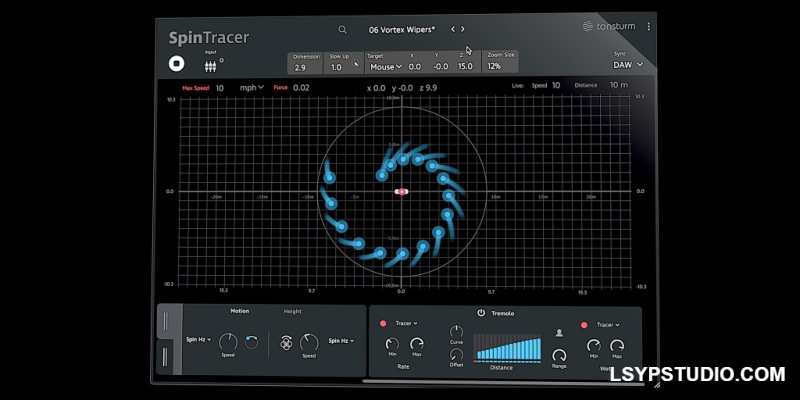Click the Max Speed red label
The image size is (800, 400).
coord(196,88)
